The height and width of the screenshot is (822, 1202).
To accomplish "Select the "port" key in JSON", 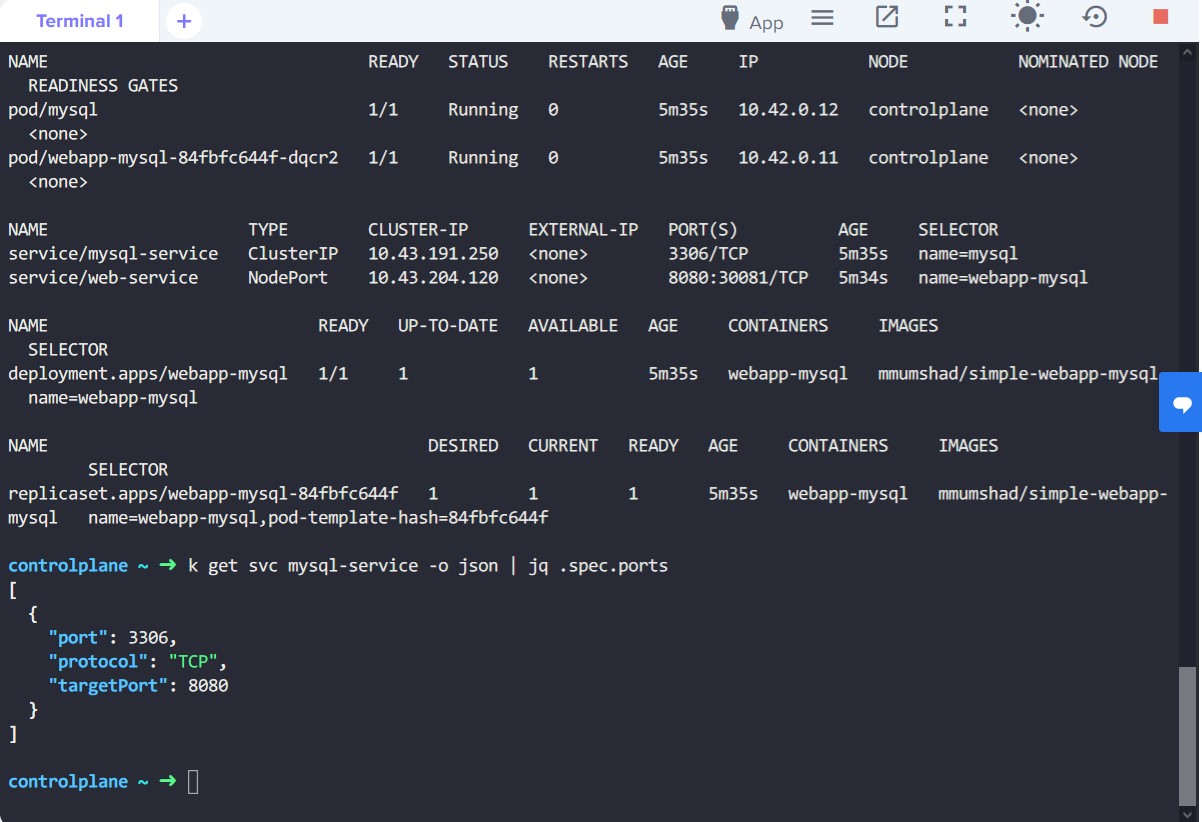I will [78, 638].
